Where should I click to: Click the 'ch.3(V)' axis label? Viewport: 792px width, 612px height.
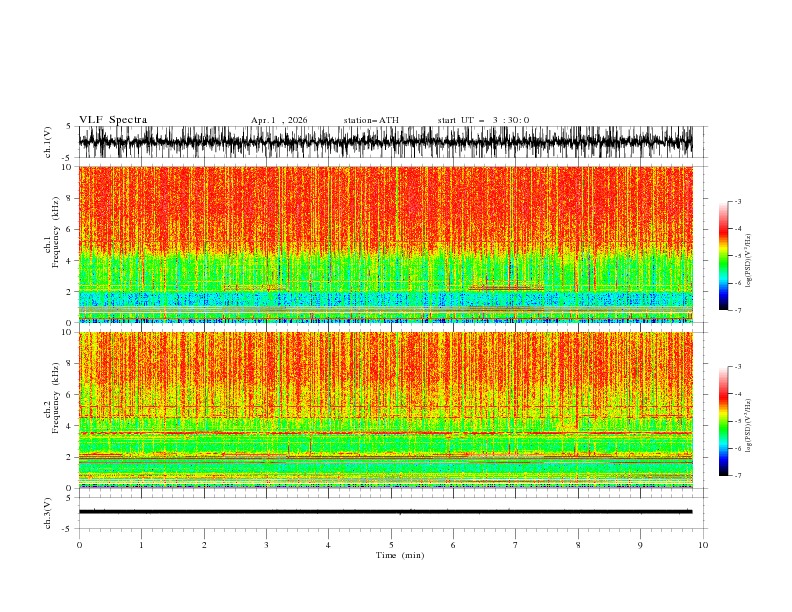(x=48, y=513)
